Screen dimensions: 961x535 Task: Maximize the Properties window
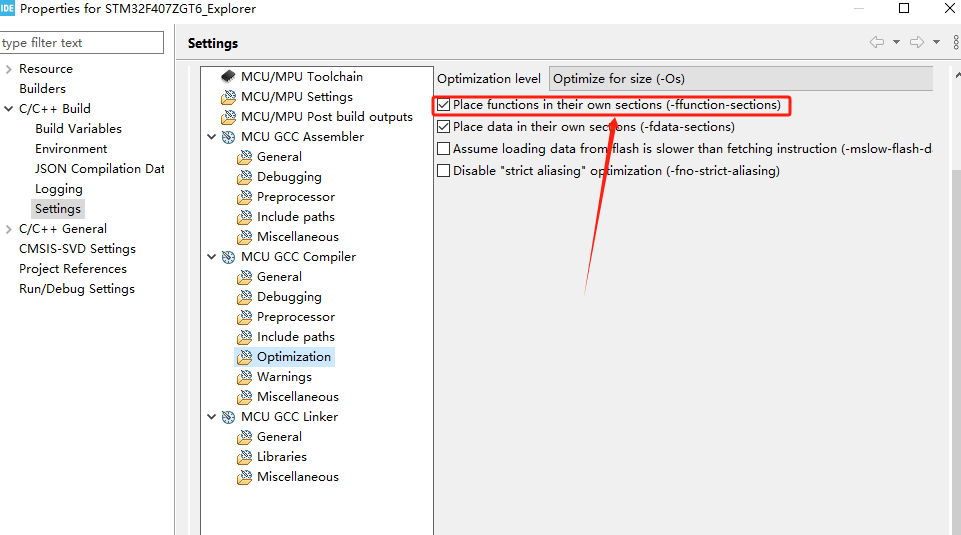coord(904,8)
